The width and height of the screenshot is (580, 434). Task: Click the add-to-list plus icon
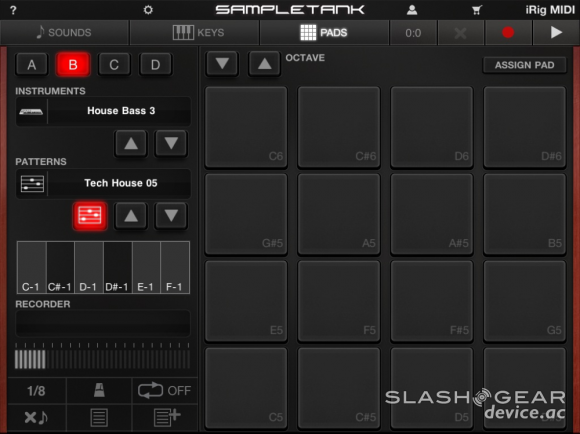click(166, 417)
